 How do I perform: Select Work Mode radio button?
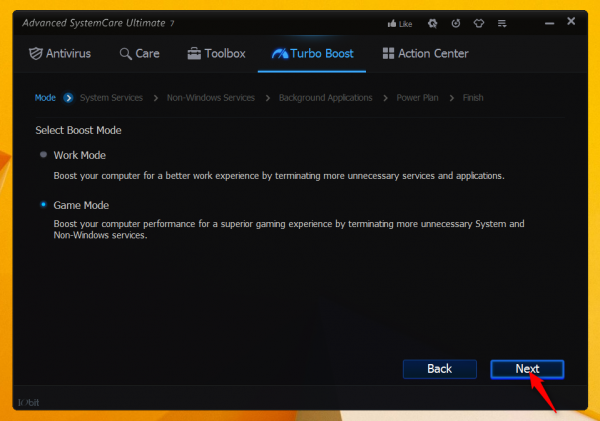point(43,155)
